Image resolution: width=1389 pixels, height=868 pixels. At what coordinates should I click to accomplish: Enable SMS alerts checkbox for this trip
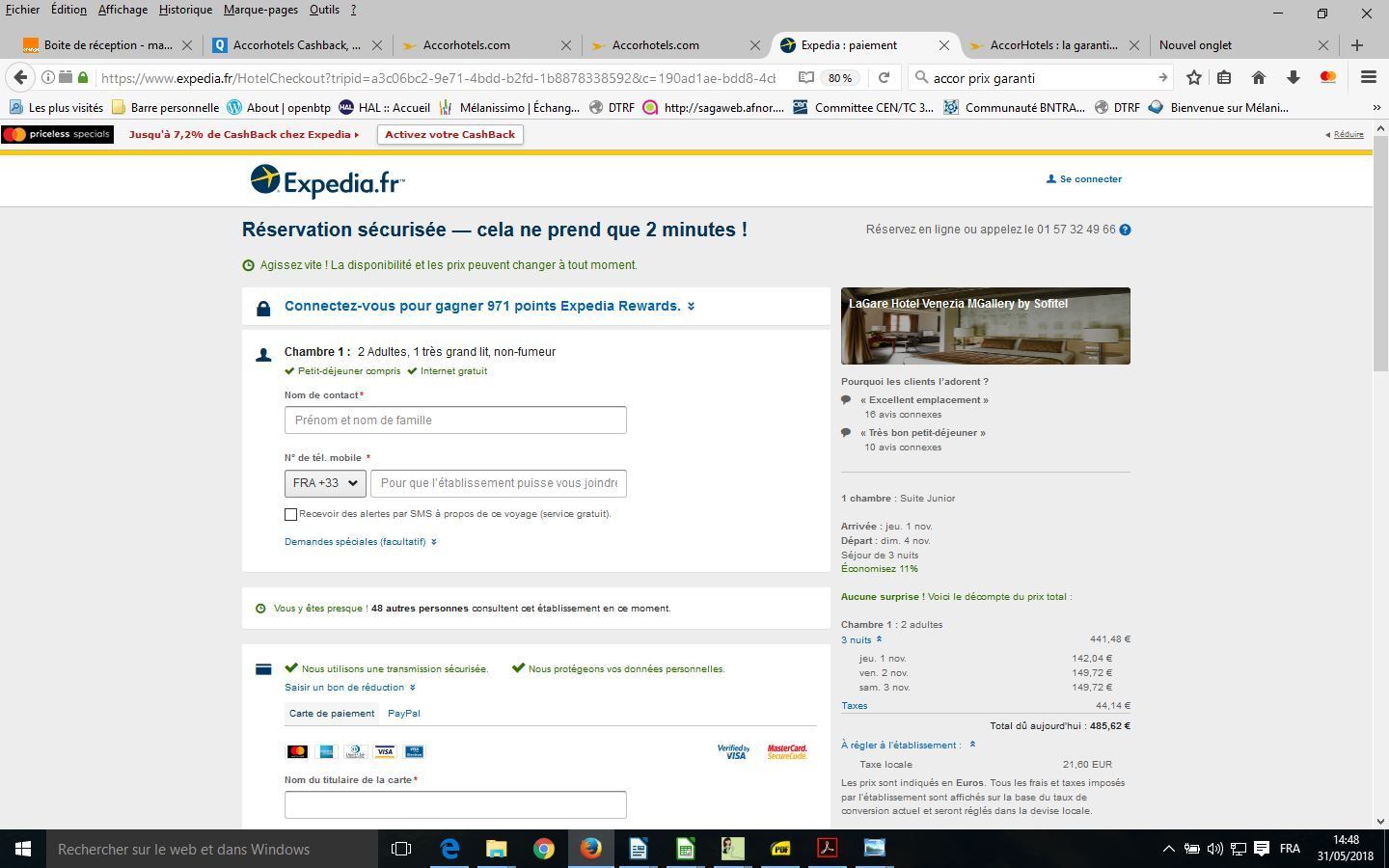(290, 514)
